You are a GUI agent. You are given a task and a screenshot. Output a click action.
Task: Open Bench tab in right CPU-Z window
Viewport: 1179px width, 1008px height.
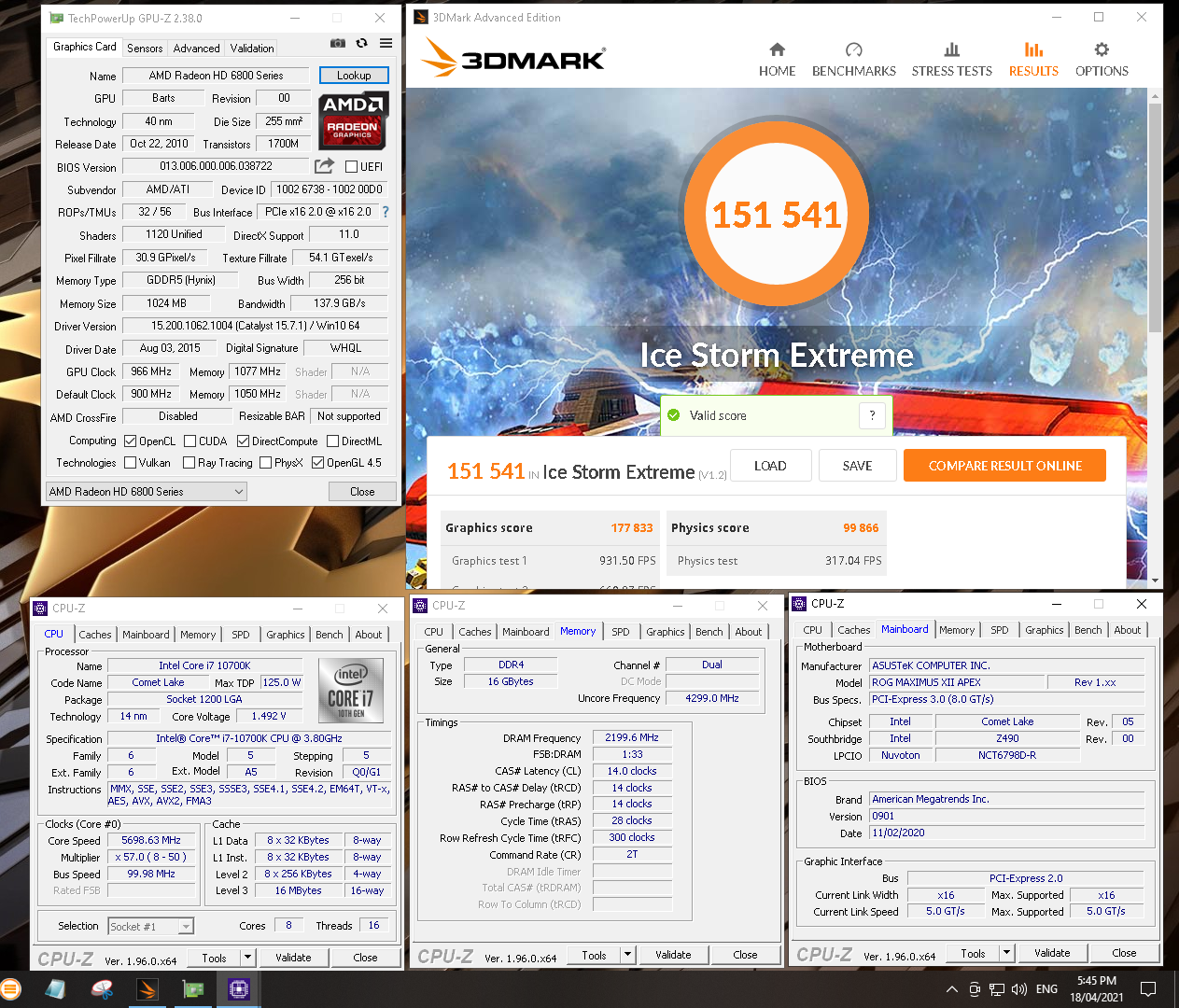click(1088, 630)
